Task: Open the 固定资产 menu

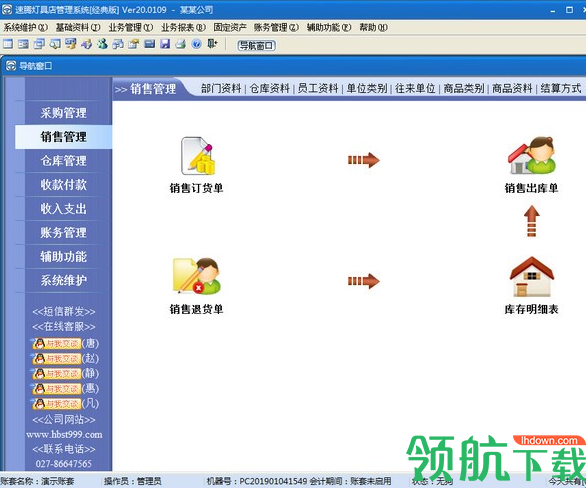Action: [230, 27]
